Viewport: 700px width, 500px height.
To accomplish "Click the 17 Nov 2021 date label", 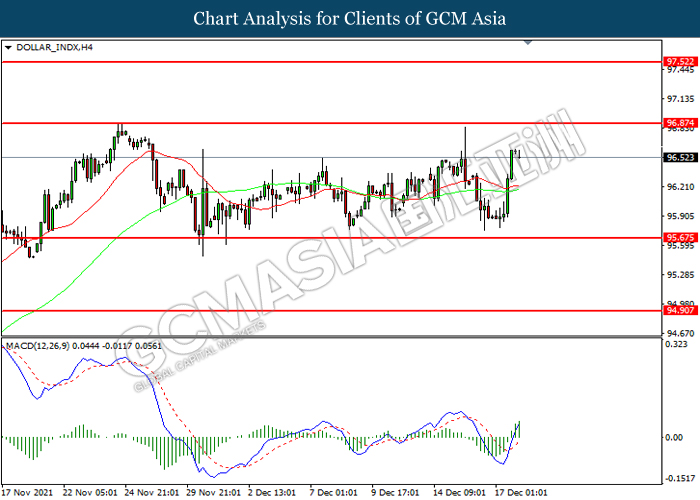I will pyautogui.click(x=27, y=493).
